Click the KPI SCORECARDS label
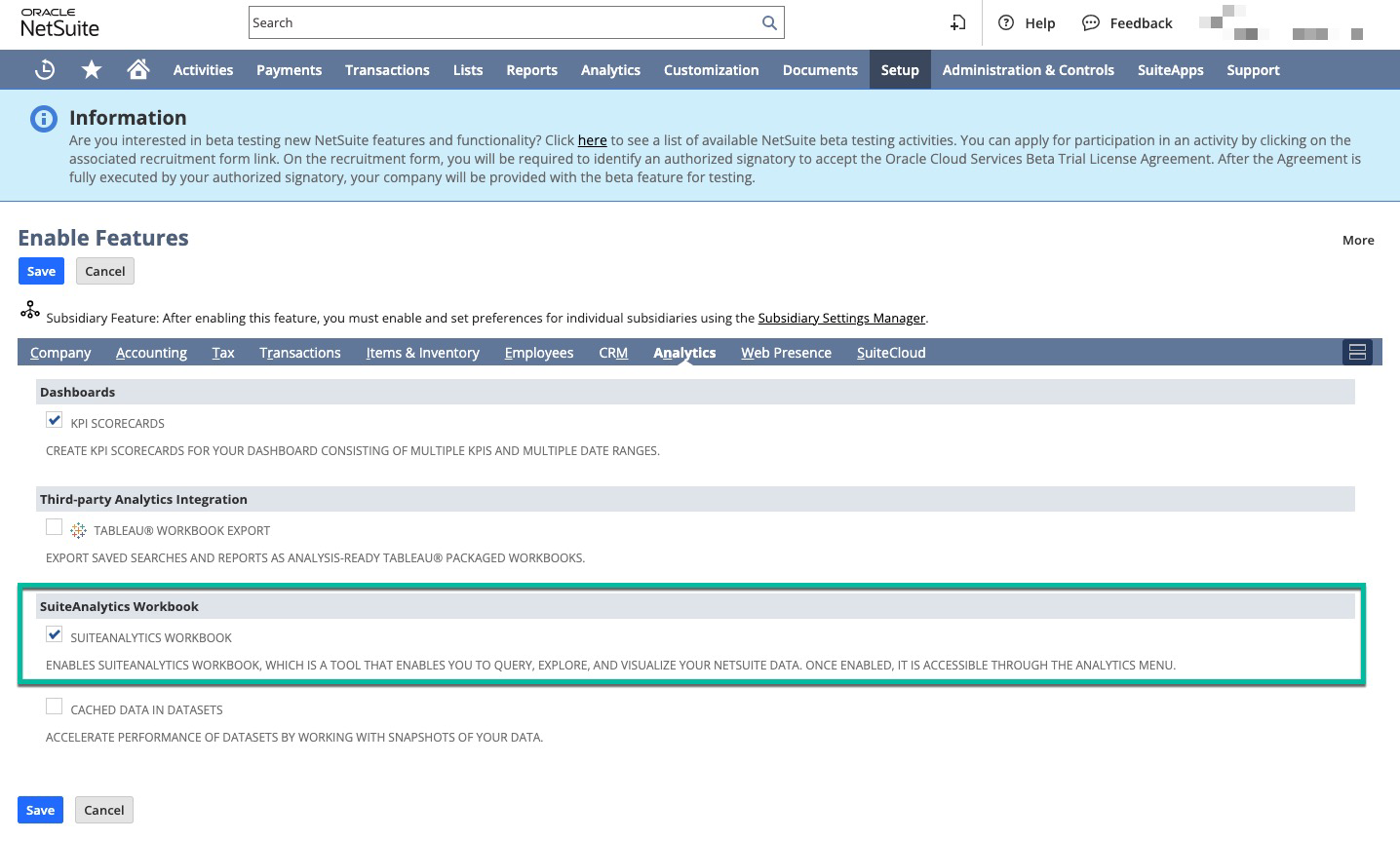The width and height of the screenshot is (1400, 841). [x=117, y=423]
